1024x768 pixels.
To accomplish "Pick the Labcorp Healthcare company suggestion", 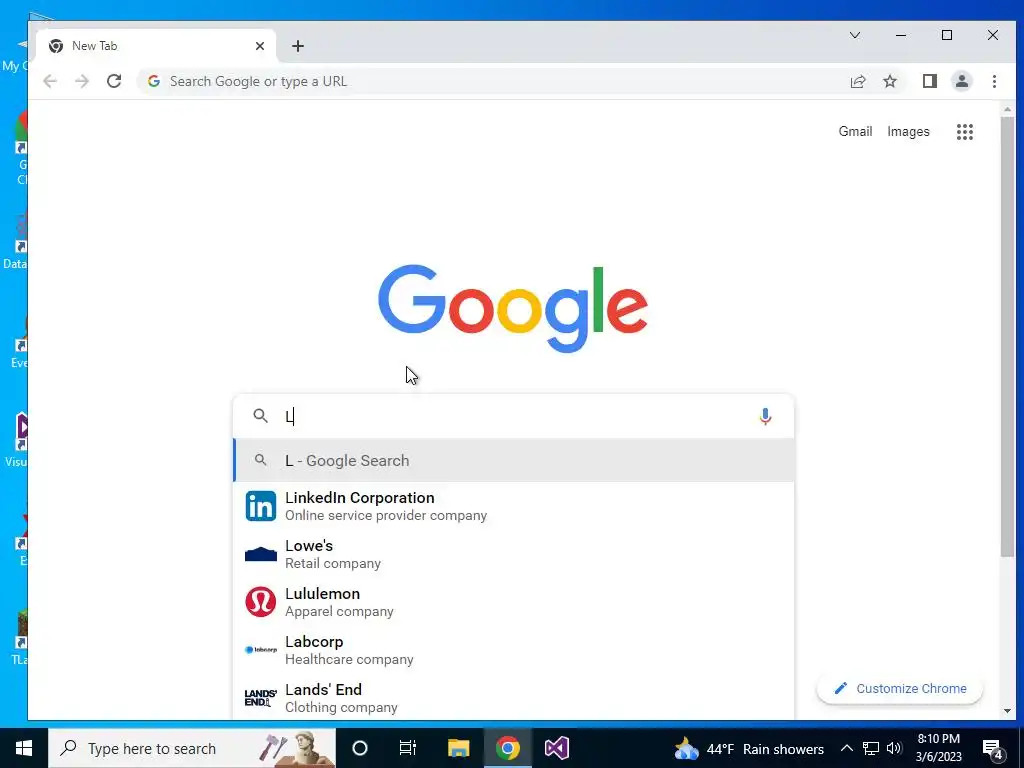I will click(x=514, y=650).
